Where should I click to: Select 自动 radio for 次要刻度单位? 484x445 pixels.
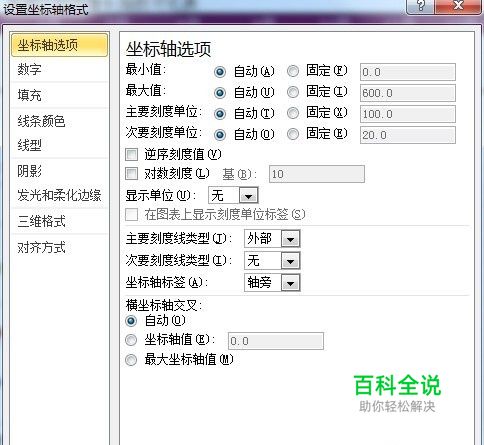point(220,135)
